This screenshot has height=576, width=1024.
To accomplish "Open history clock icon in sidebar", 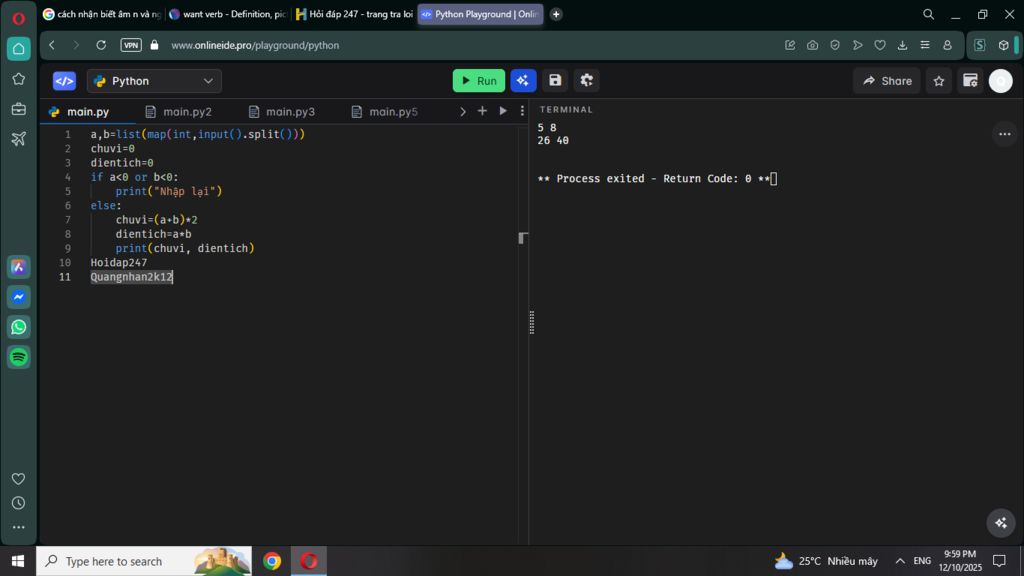I will click(18, 503).
